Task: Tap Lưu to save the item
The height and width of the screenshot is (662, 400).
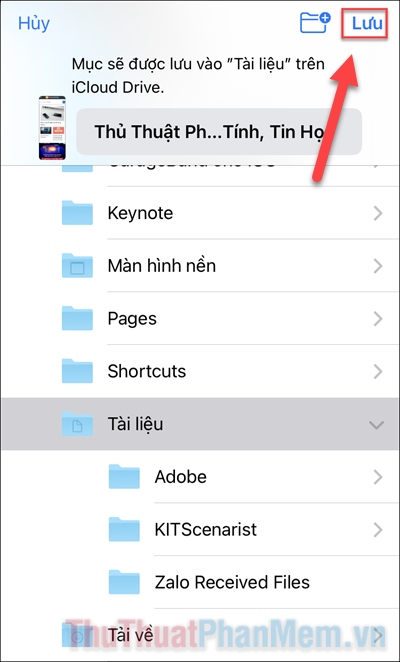Action: coord(367,23)
